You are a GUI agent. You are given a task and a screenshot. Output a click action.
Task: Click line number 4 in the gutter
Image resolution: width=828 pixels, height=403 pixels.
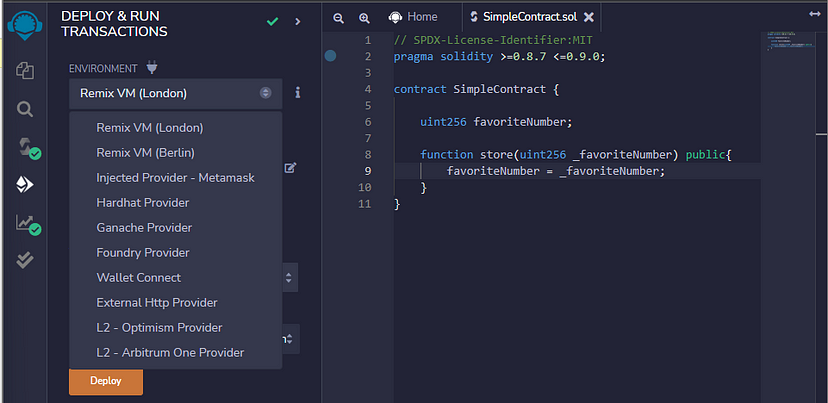coord(368,89)
